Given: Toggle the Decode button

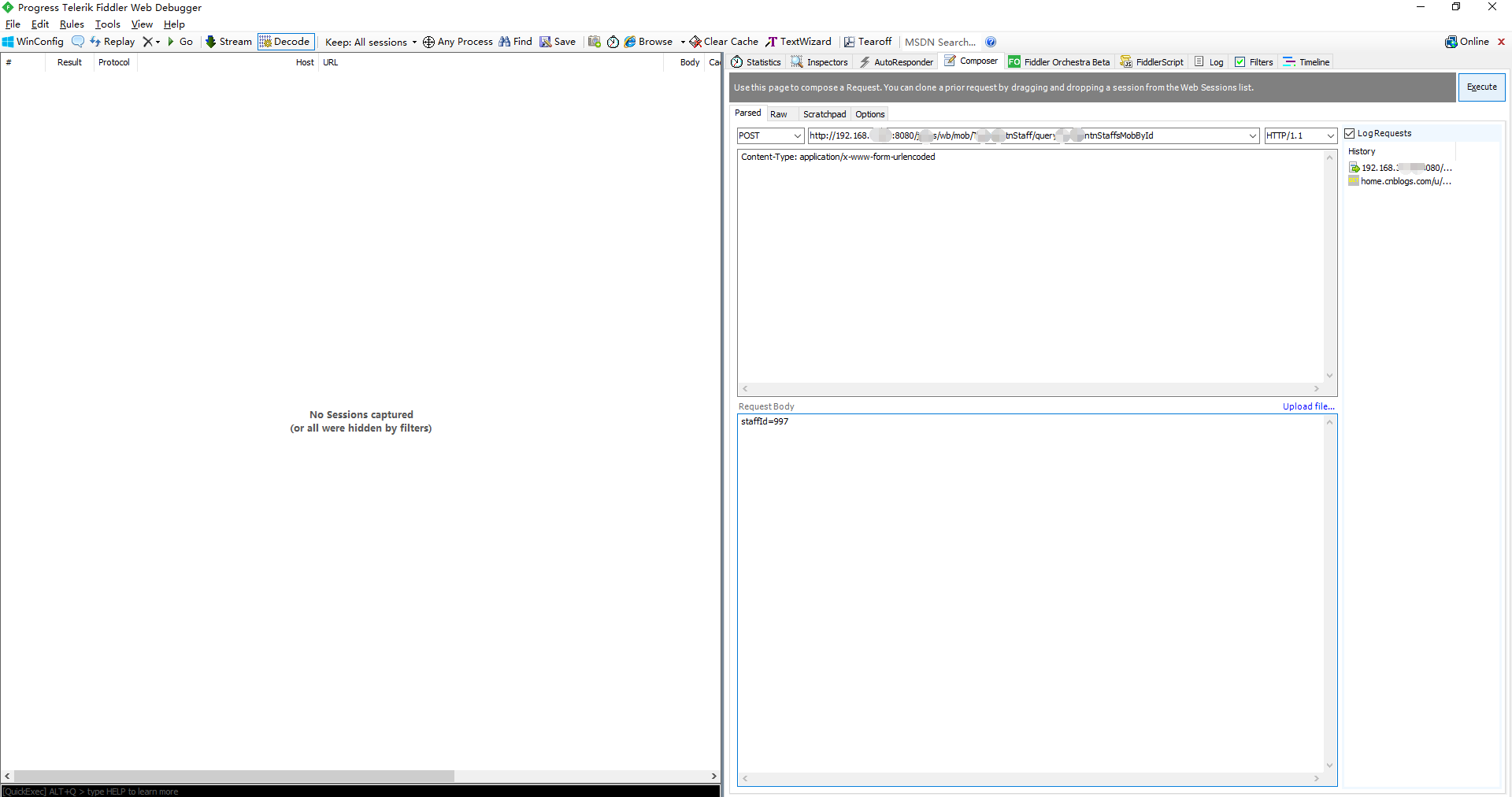Looking at the screenshot, I should [286, 42].
